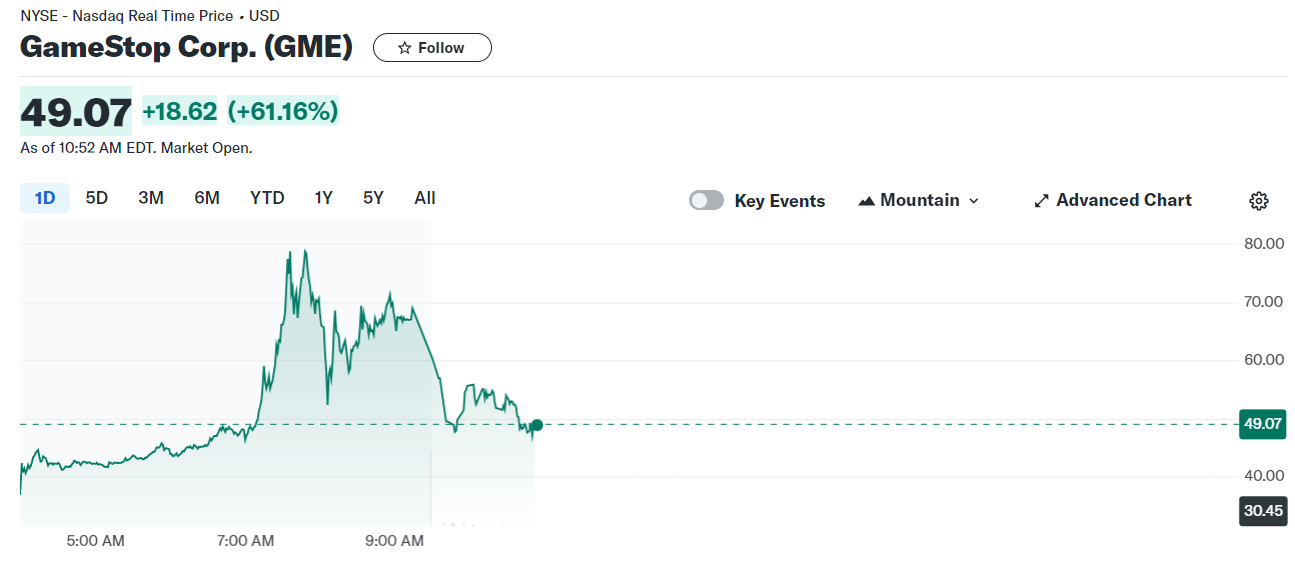Select the 1D time range tab
Image resolution: width=1295 pixels, height=567 pixels.
point(45,198)
